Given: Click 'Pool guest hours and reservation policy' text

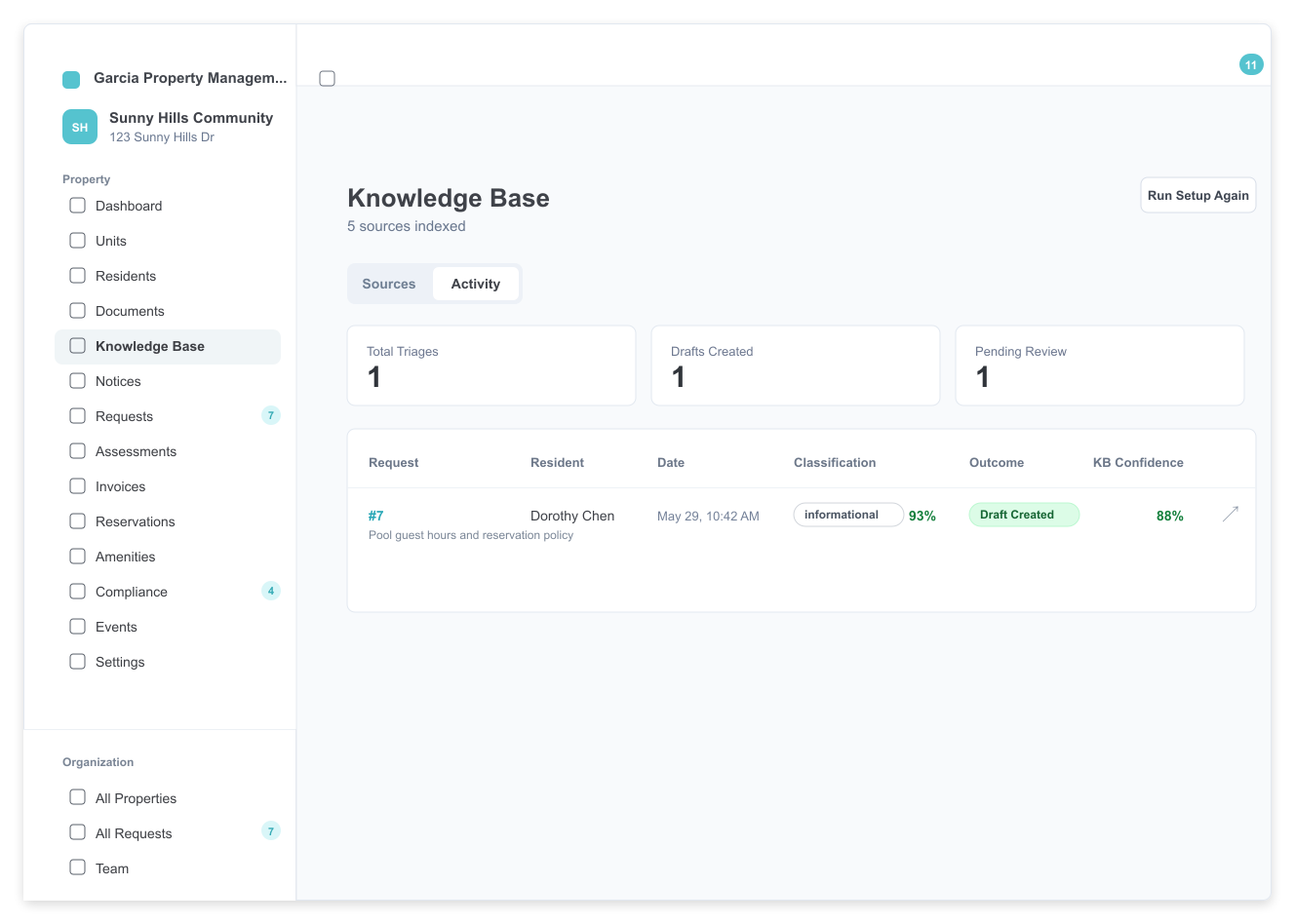Looking at the screenshot, I should click(x=471, y=535).
